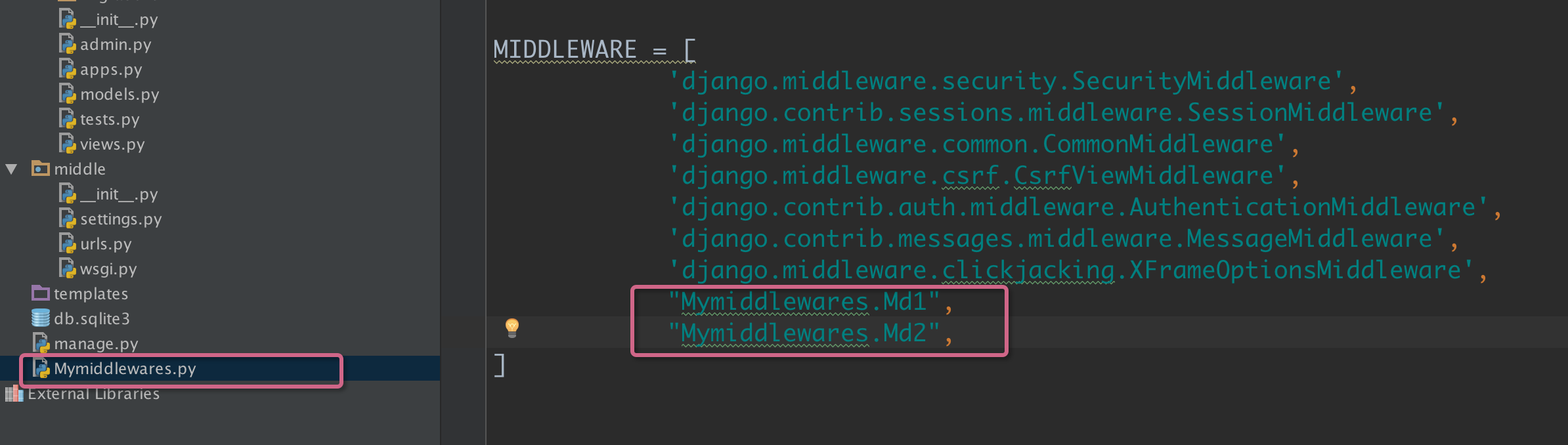Viewport: 1568px width, 445px height.
Task: Open settings.py under middle folder
Action: pos(121,219)
